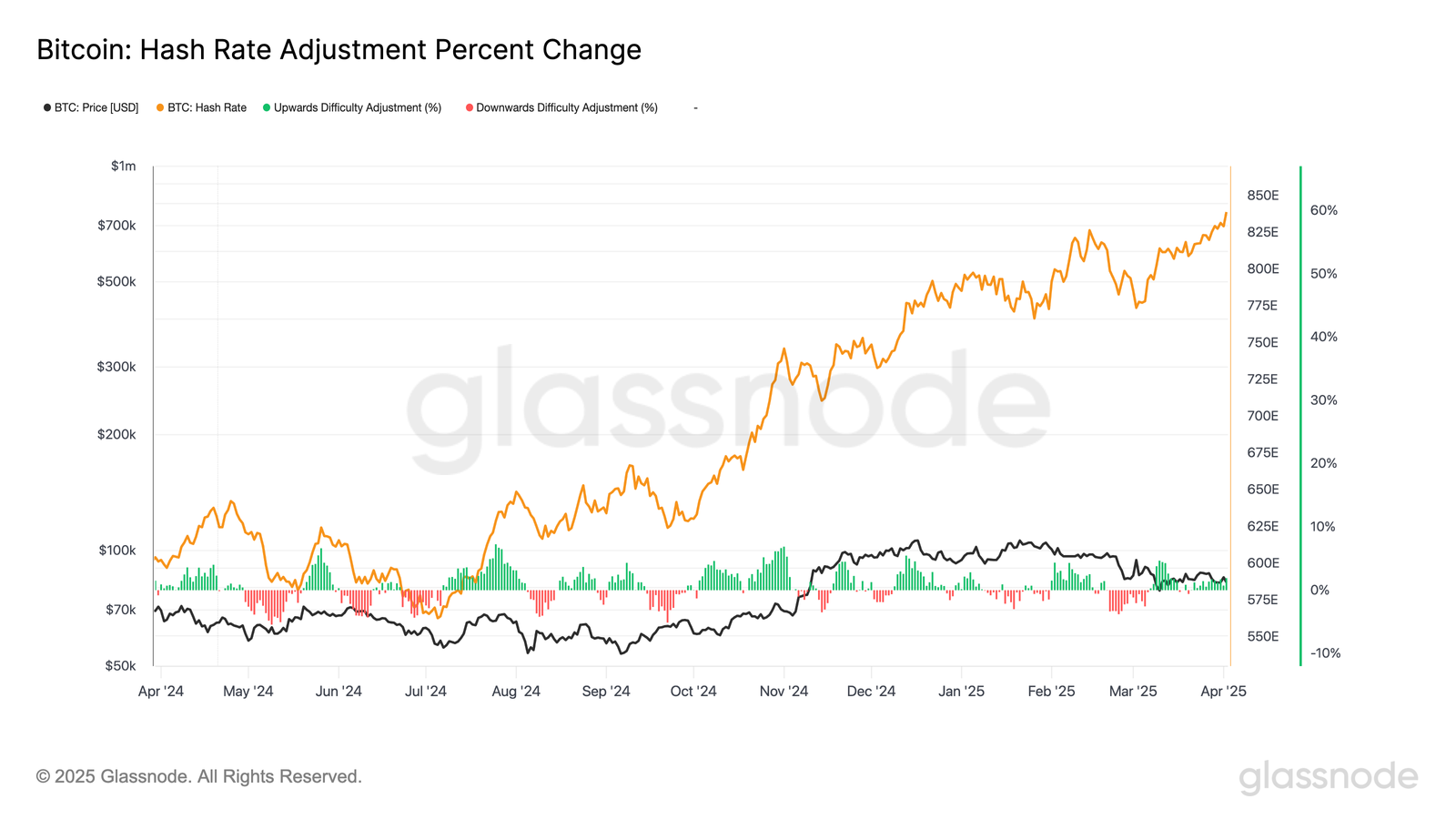The height and width of the screenshot is (819, 1456).
Task: Click the red Downwards Adjustment legend dot
Action: coord(470,108)
